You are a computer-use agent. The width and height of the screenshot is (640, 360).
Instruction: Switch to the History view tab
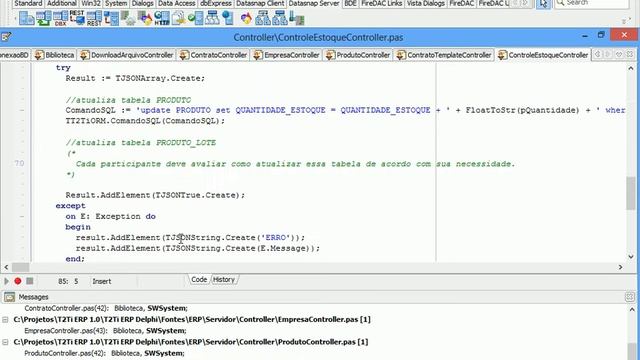pyautogui.click(x=224, y=280)
